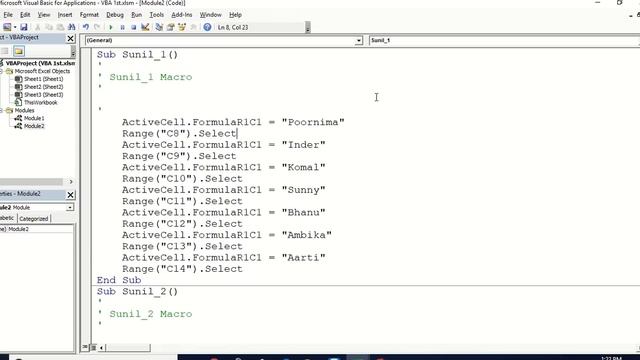Open the View menu
640x360 pixels.
click(x=44, y=15)
